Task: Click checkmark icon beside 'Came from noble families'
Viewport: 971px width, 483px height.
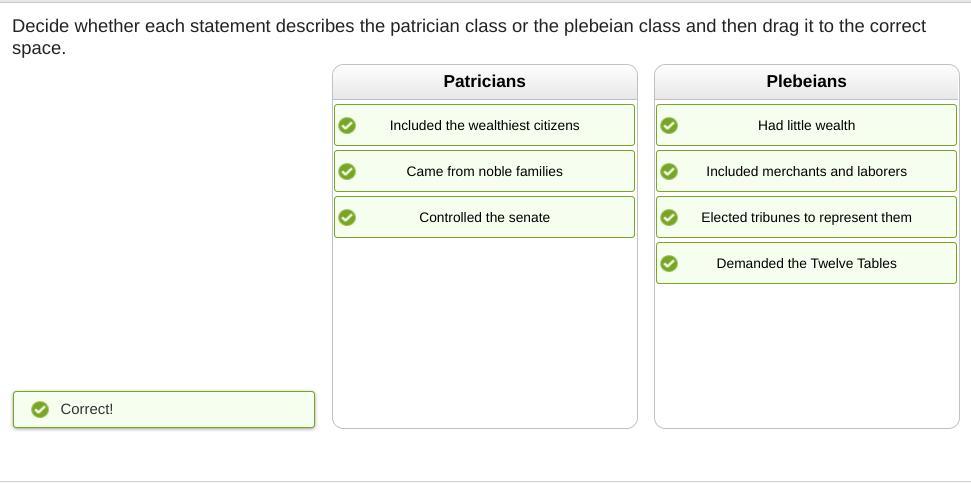Action: pos(347,172)
